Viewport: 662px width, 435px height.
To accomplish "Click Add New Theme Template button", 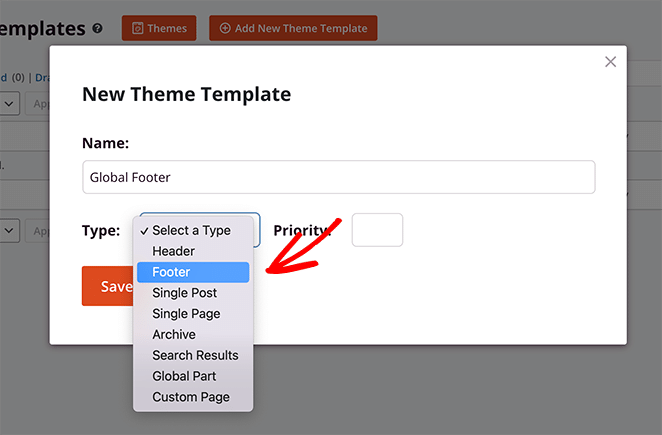I will coord(293,28).
